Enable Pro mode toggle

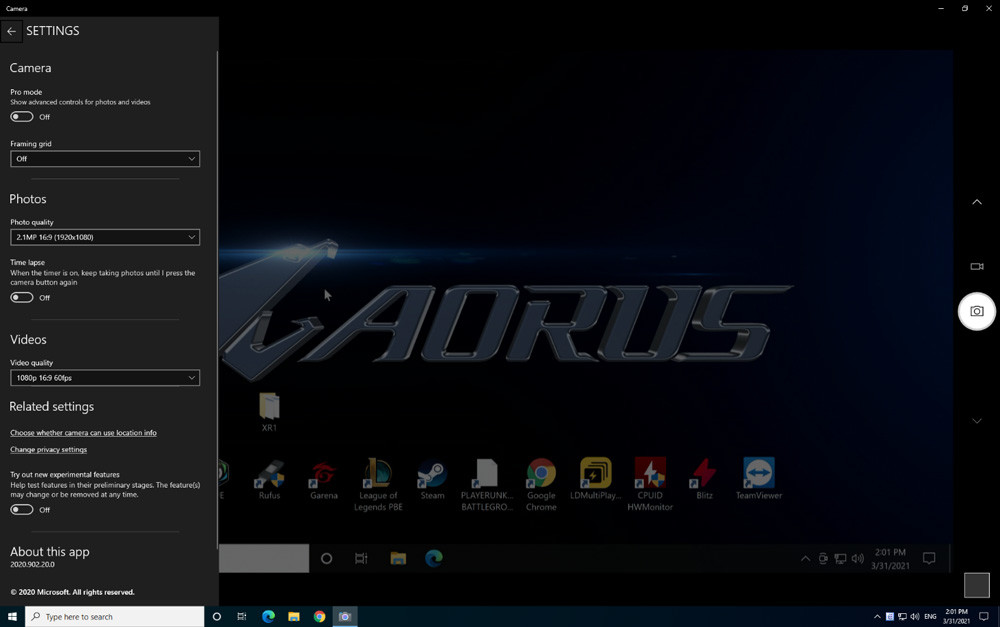(22, 117)
